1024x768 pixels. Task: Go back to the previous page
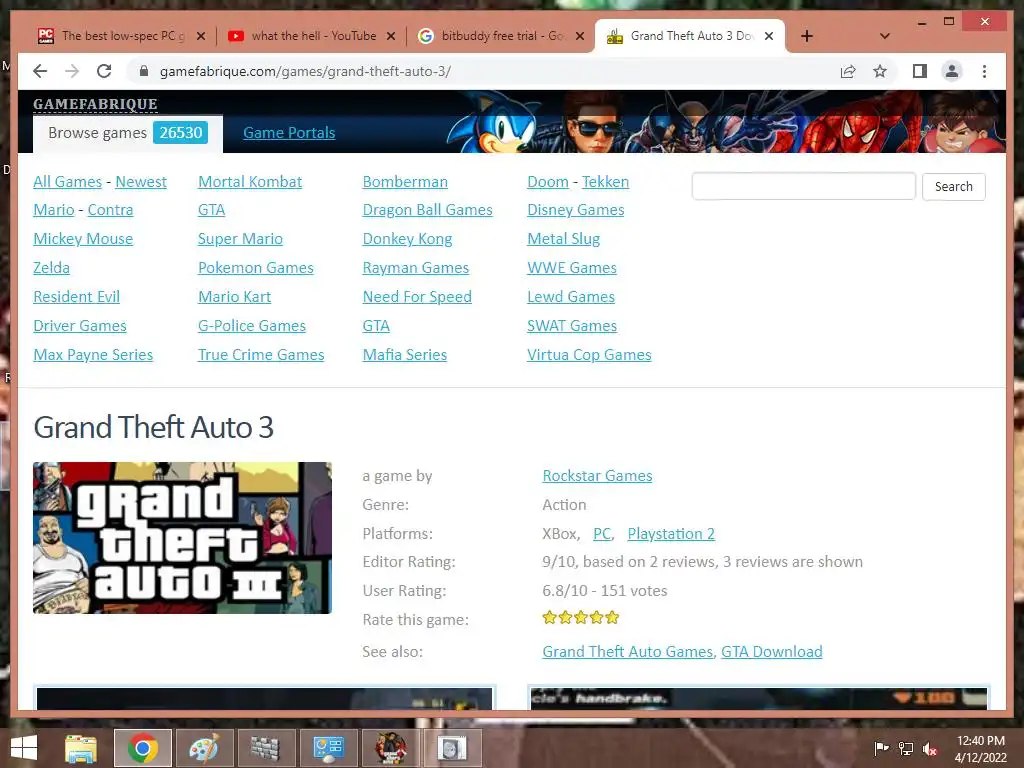[40, 71]
